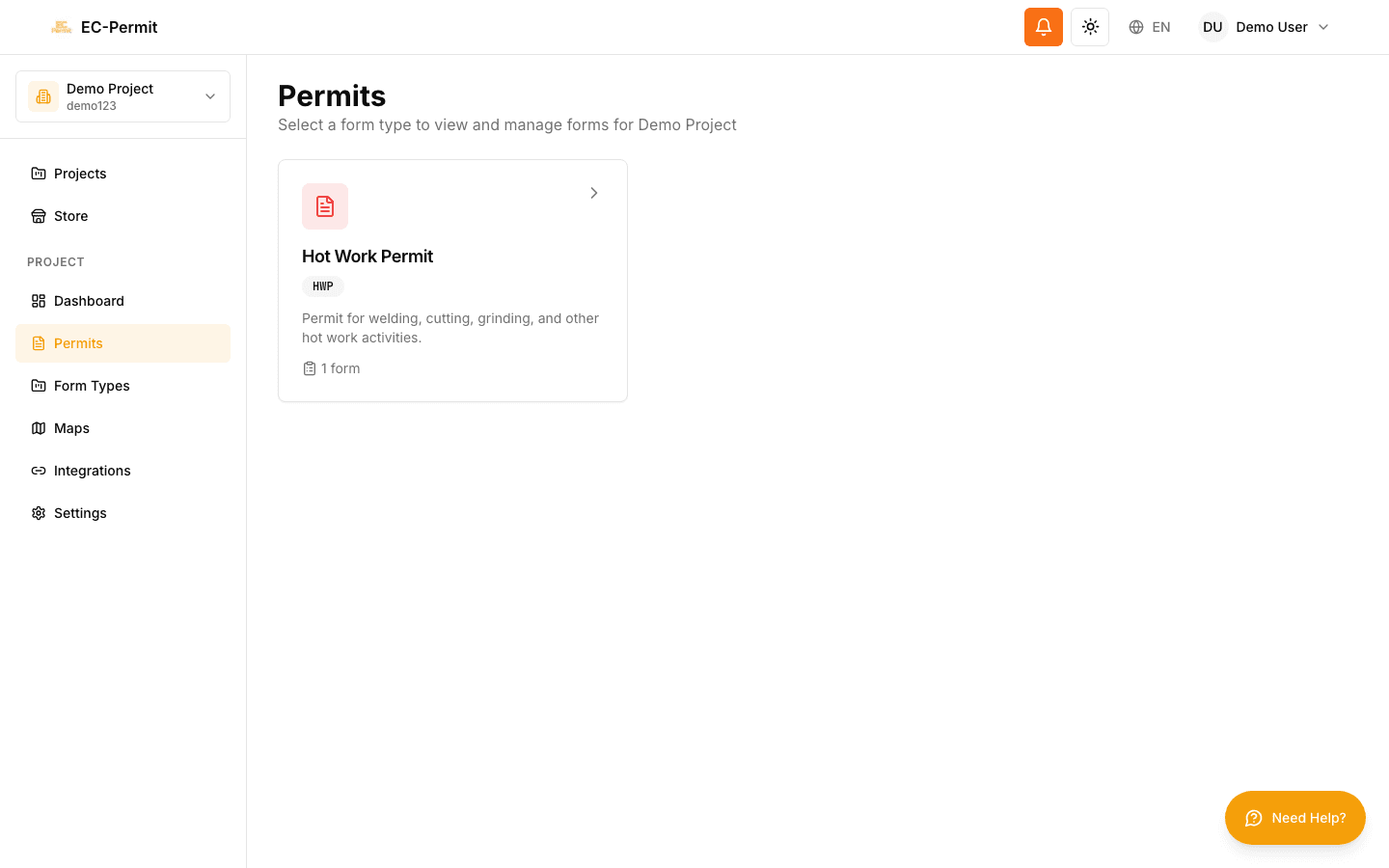The image size is (1389, 868).
Task: Open Settings via the gear icon
Action: tap(39, 513)
